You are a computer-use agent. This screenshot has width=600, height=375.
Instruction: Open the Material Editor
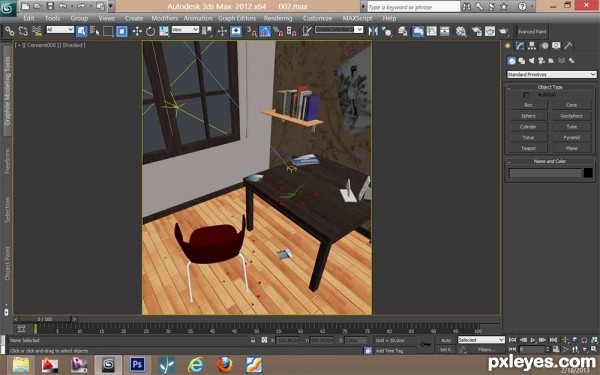[461, 31]
